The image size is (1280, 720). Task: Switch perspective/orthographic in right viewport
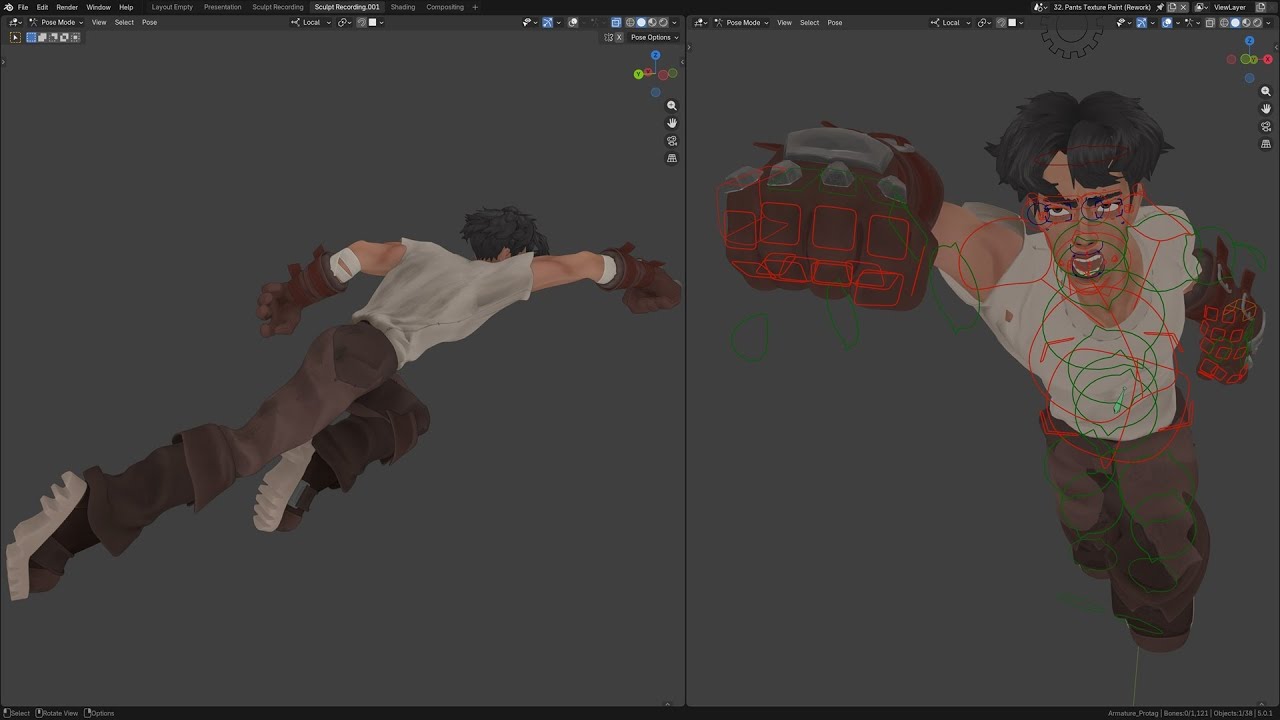click(x=1266, y=144)
